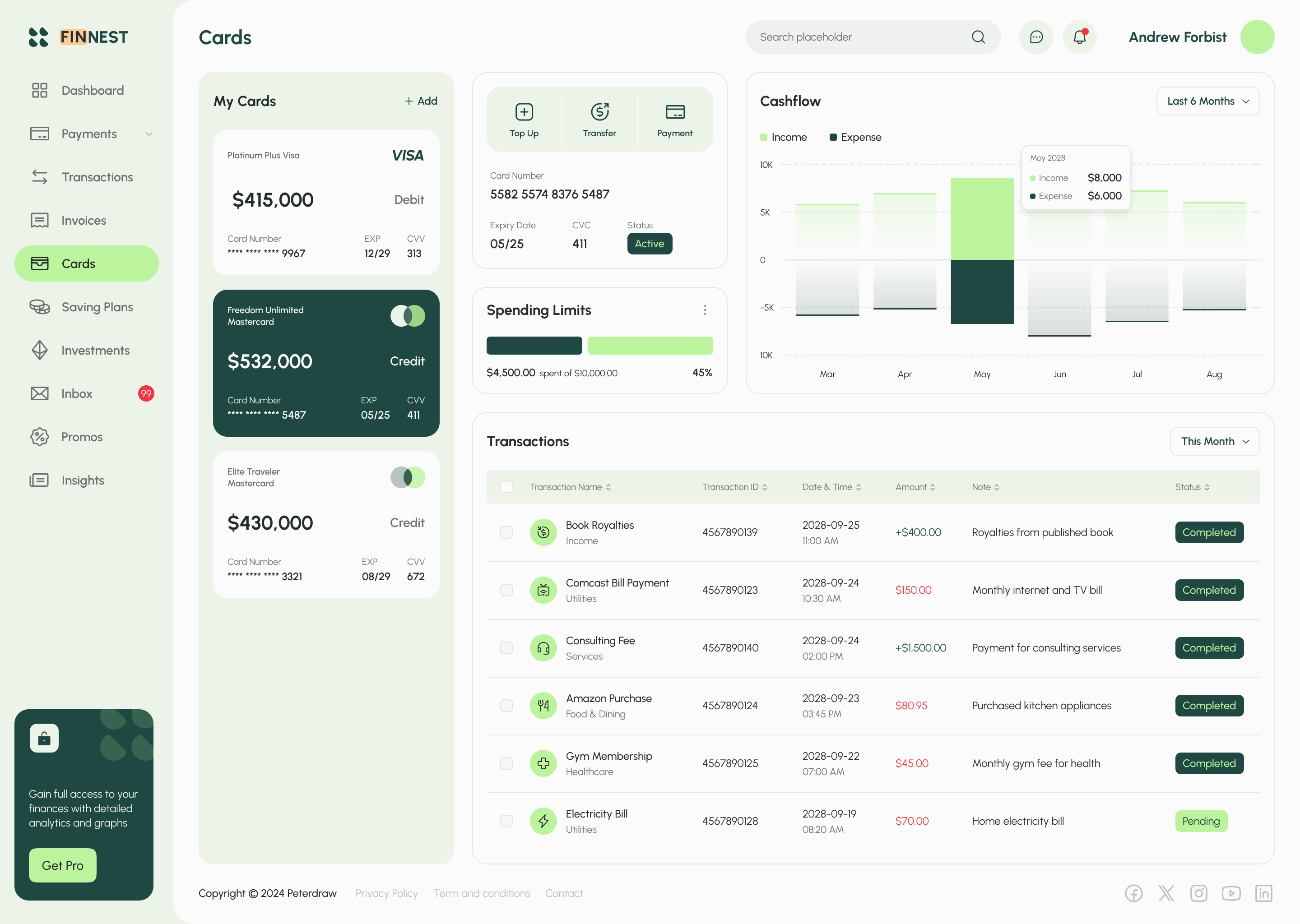Check the Book Royalties row checkbox

(506, 532)
